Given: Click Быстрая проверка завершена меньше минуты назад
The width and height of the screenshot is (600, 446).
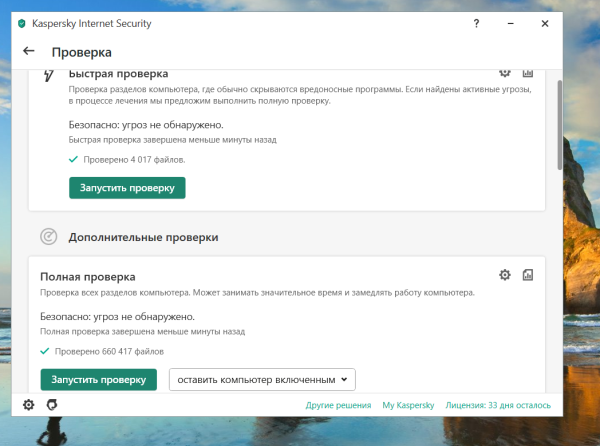Looking at the screenshot, I should pyautogui.click(x=173, y=140).
